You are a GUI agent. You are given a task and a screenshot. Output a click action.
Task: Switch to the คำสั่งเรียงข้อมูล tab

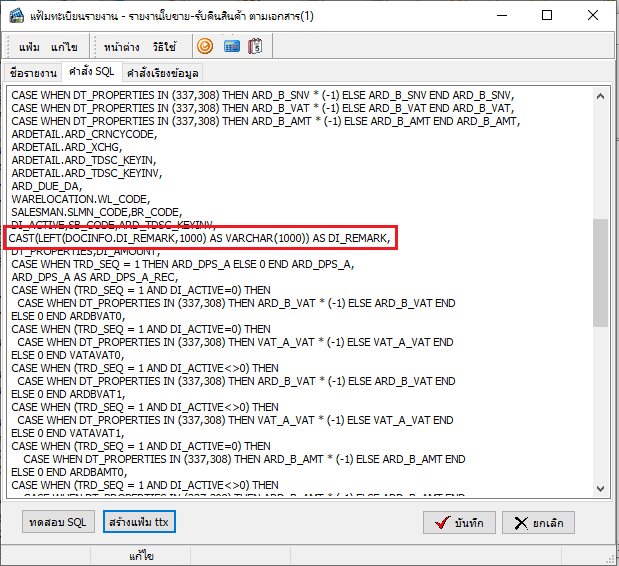(x=162, y=73)
